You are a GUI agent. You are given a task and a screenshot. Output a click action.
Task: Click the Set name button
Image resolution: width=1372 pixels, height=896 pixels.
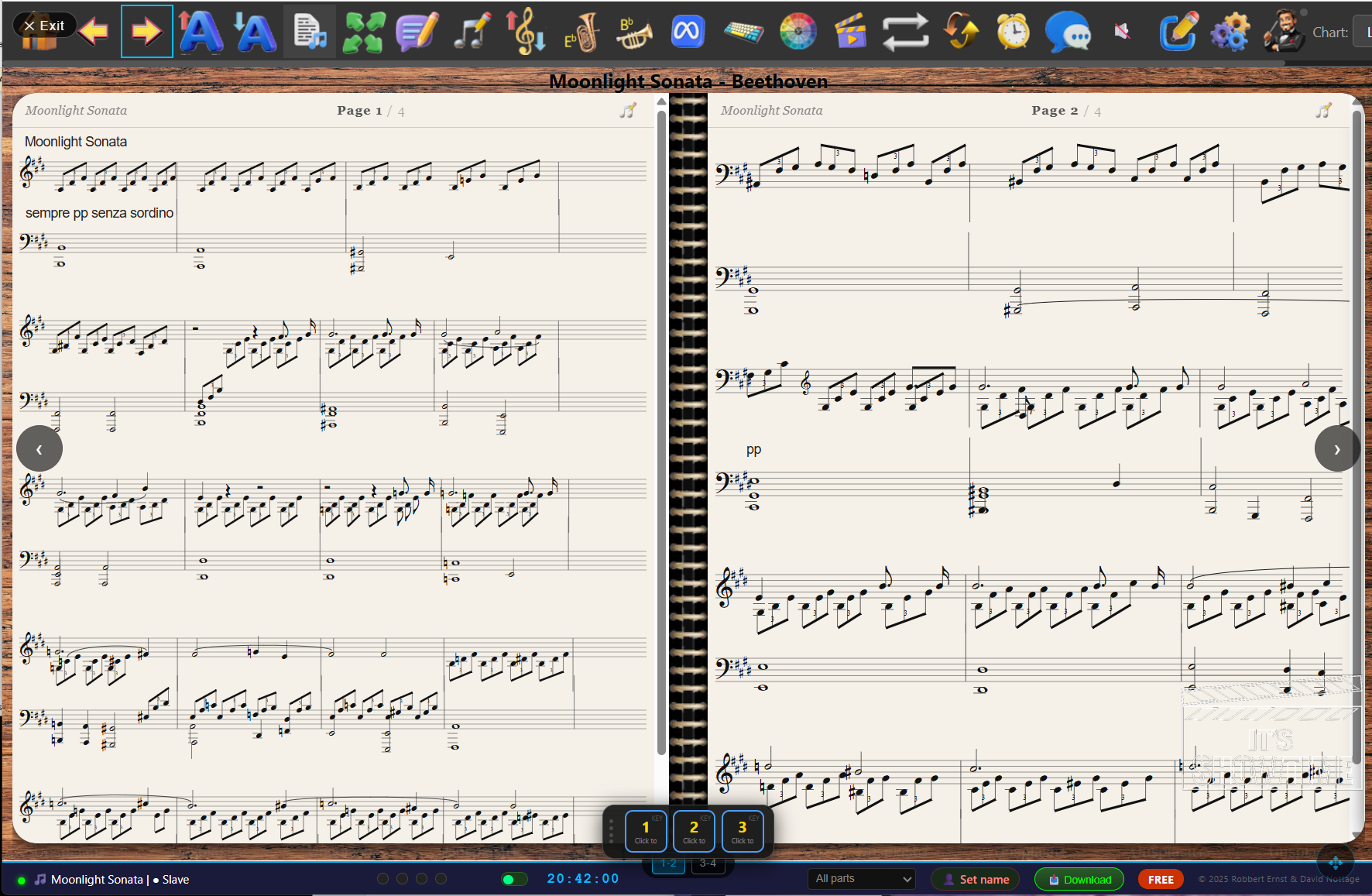pyautogui.click(x=977, y=879)
